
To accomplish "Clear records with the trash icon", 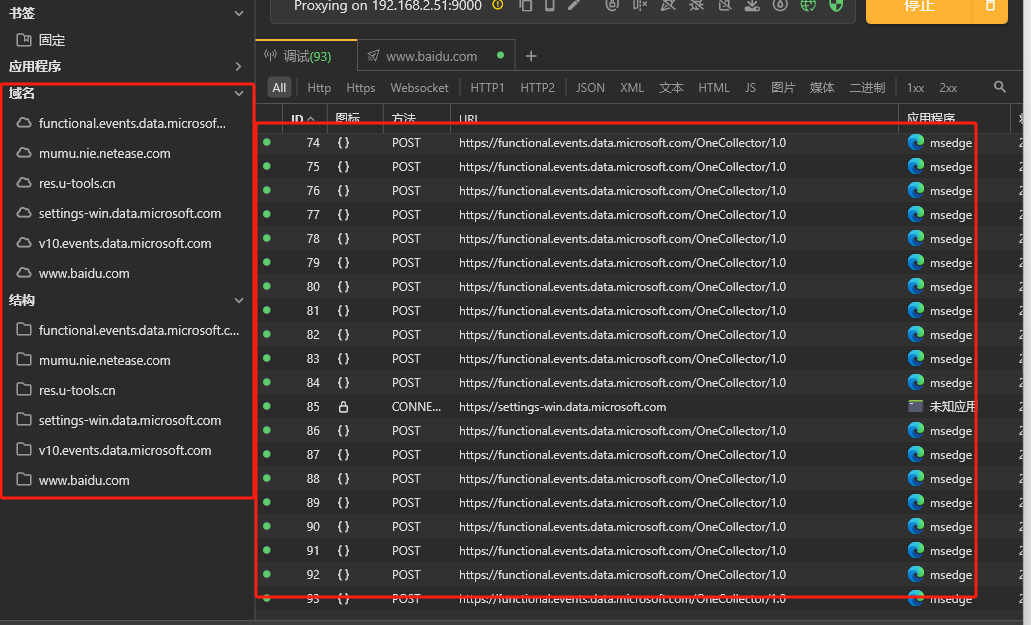I will click(x=990, y=5).
